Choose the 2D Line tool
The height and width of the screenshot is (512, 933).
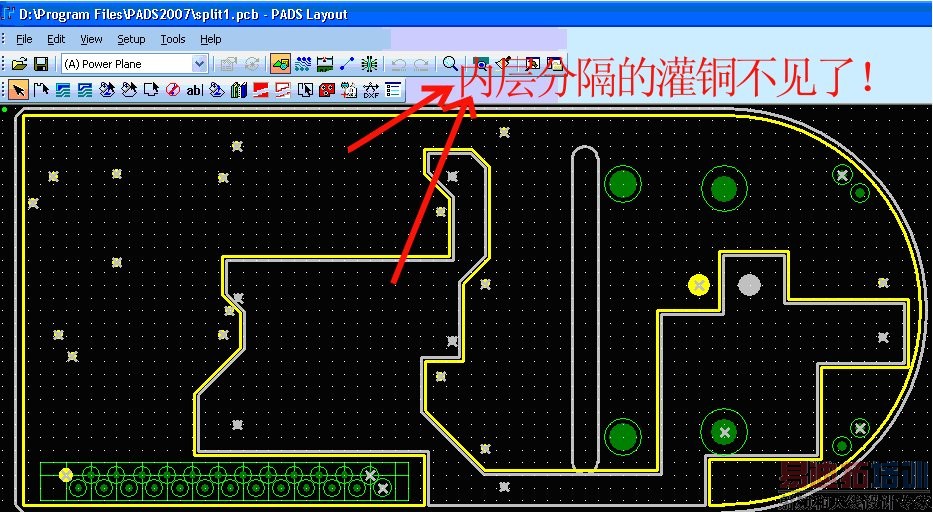tap(41, 90)
